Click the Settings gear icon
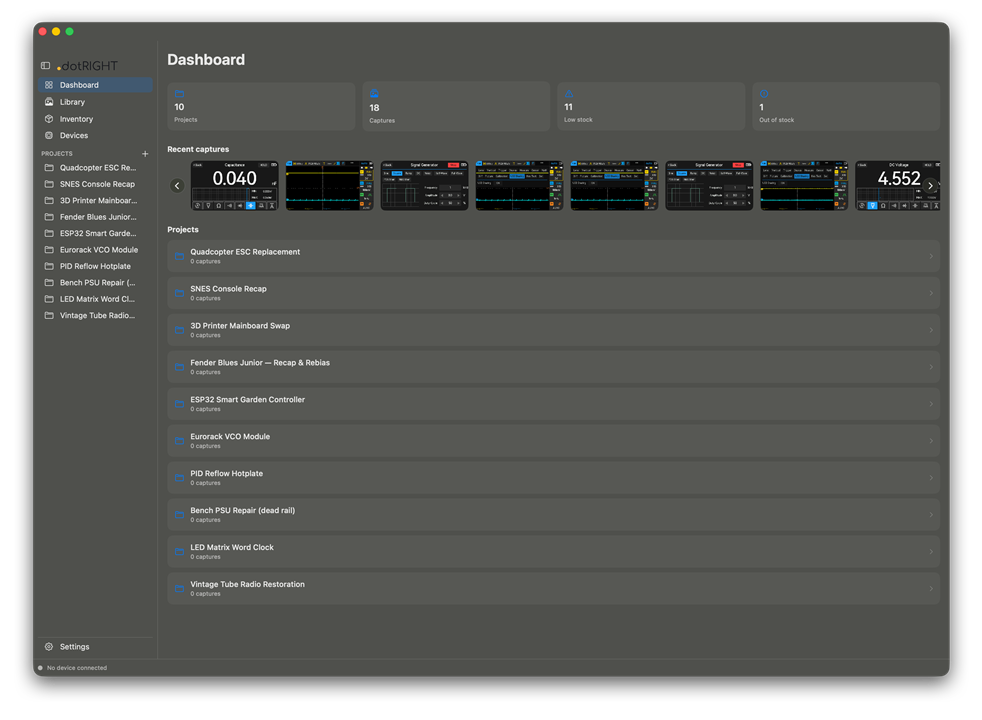The height and width of the screenshot is (720, 982). (49, 647)
